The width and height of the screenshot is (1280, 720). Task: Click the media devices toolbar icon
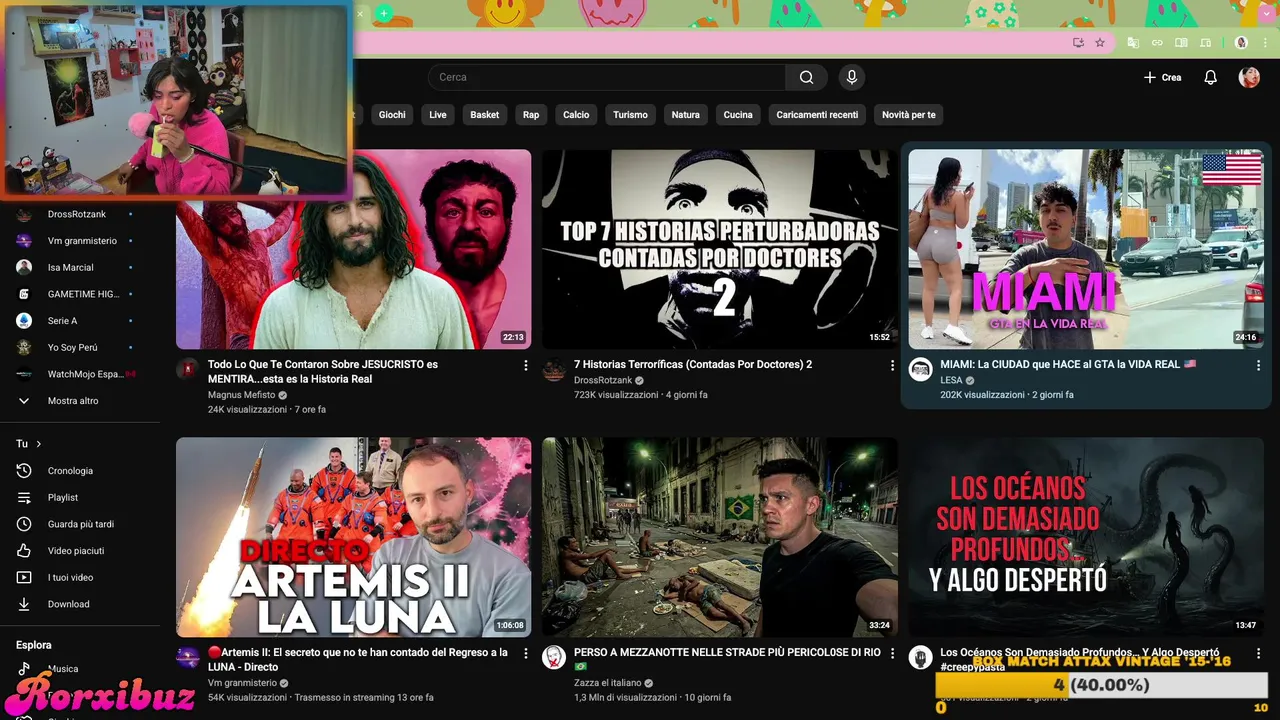click(1205, 42)
